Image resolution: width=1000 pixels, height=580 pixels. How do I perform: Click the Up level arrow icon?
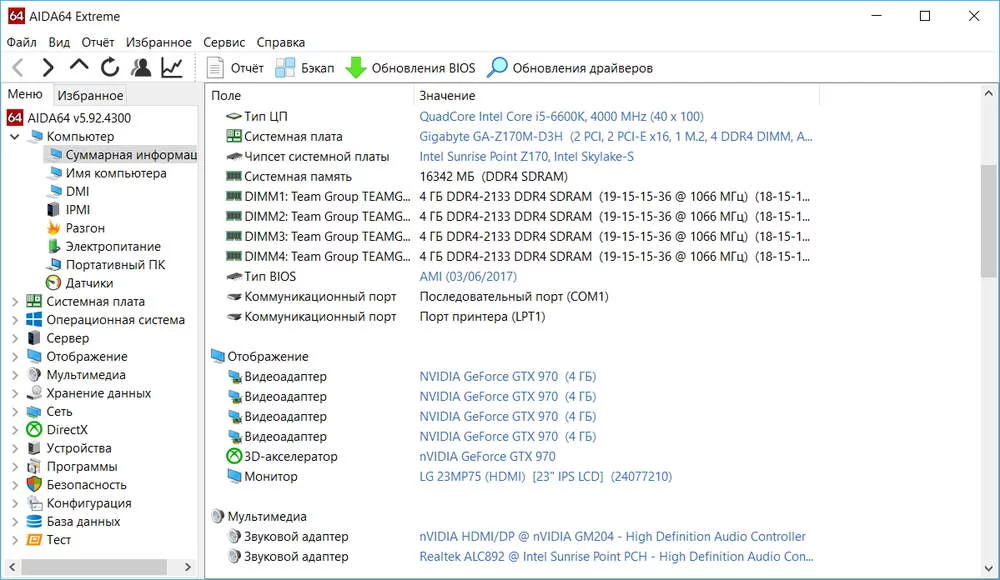coord(79,66)
